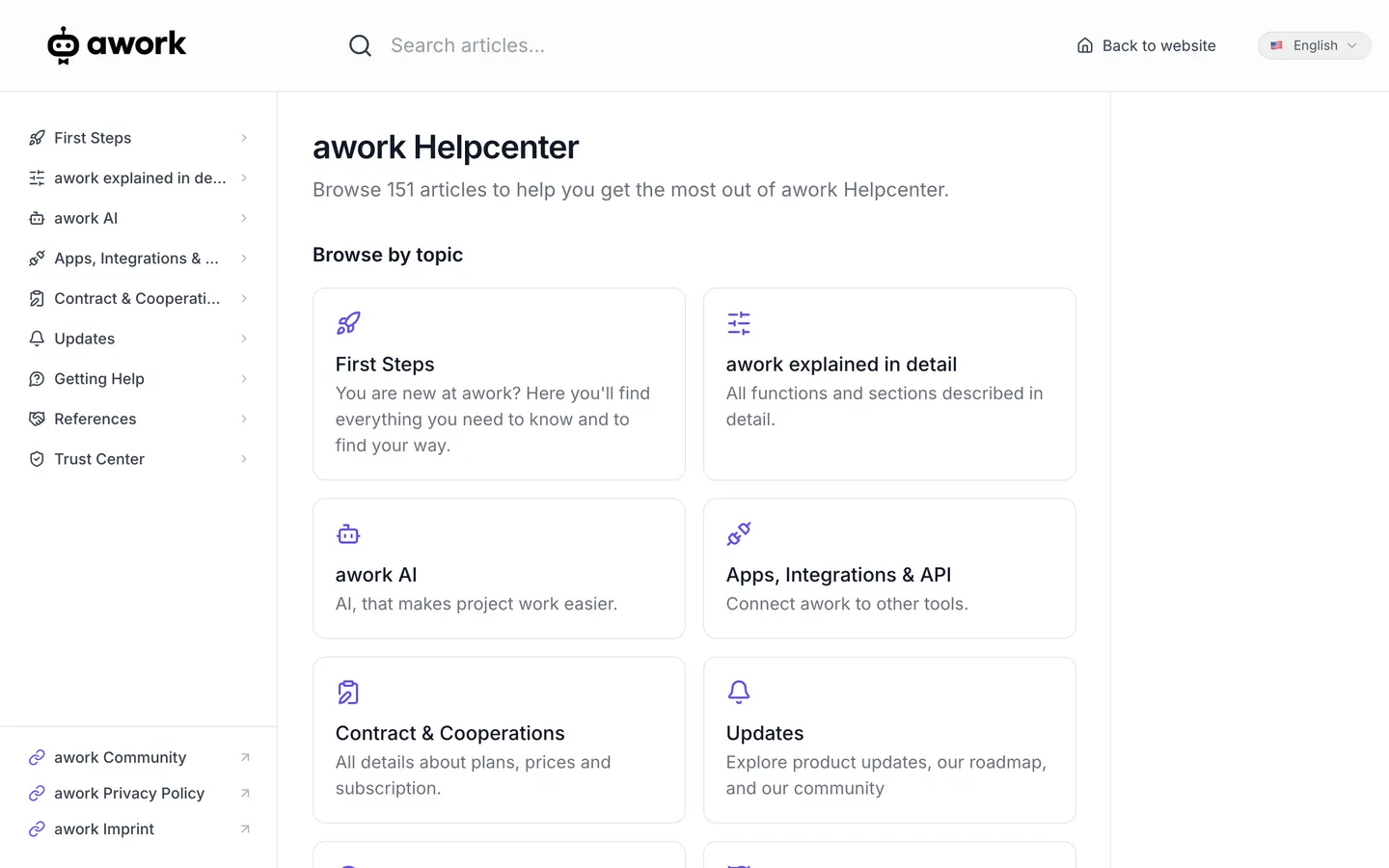Click the bell icon on Updates card

[739, 692]
